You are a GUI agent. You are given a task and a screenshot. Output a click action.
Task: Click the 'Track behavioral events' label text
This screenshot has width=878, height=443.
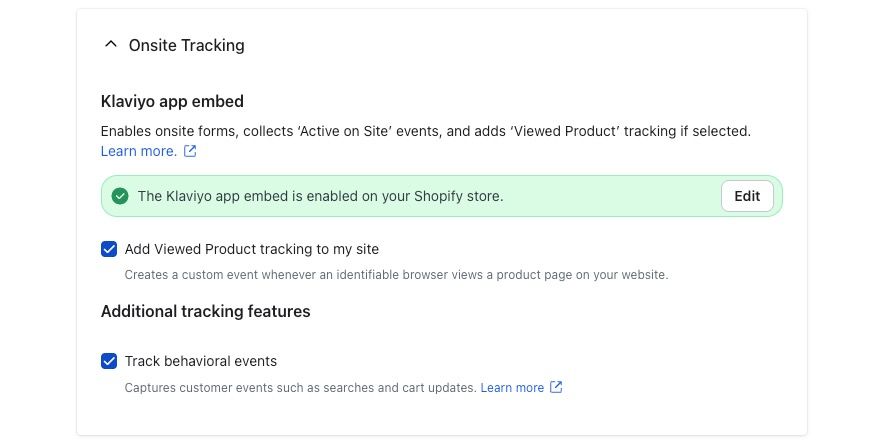click(x=200, y=361)
